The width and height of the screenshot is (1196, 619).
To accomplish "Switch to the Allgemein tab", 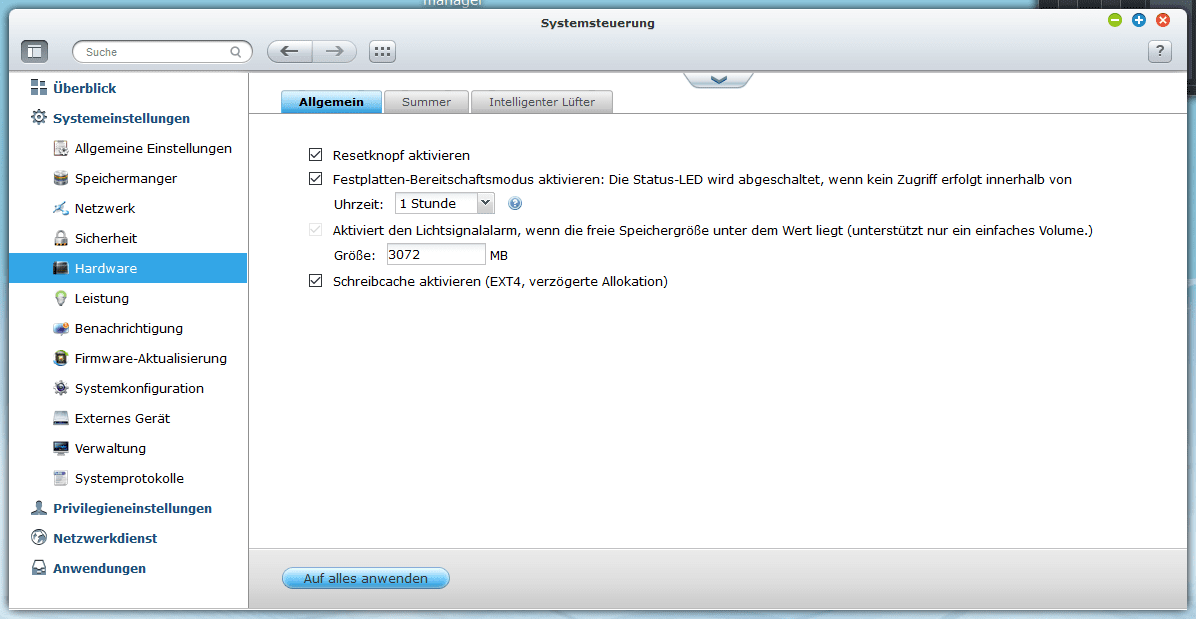I will click(x=331, y=102).
